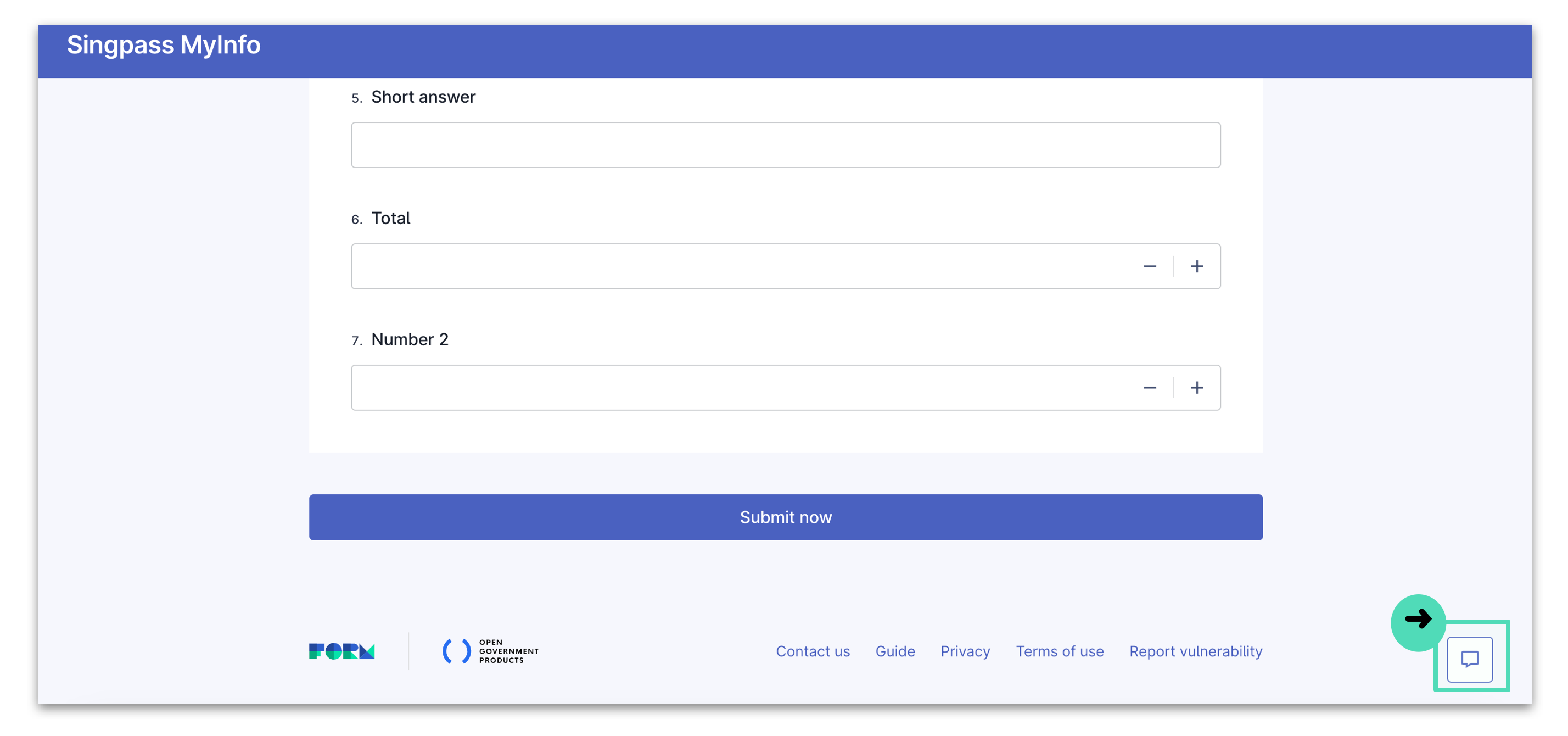Decrease Number 2 with the minus icon
This screenshot has width=1568, height=736.
click(1150, 387)
